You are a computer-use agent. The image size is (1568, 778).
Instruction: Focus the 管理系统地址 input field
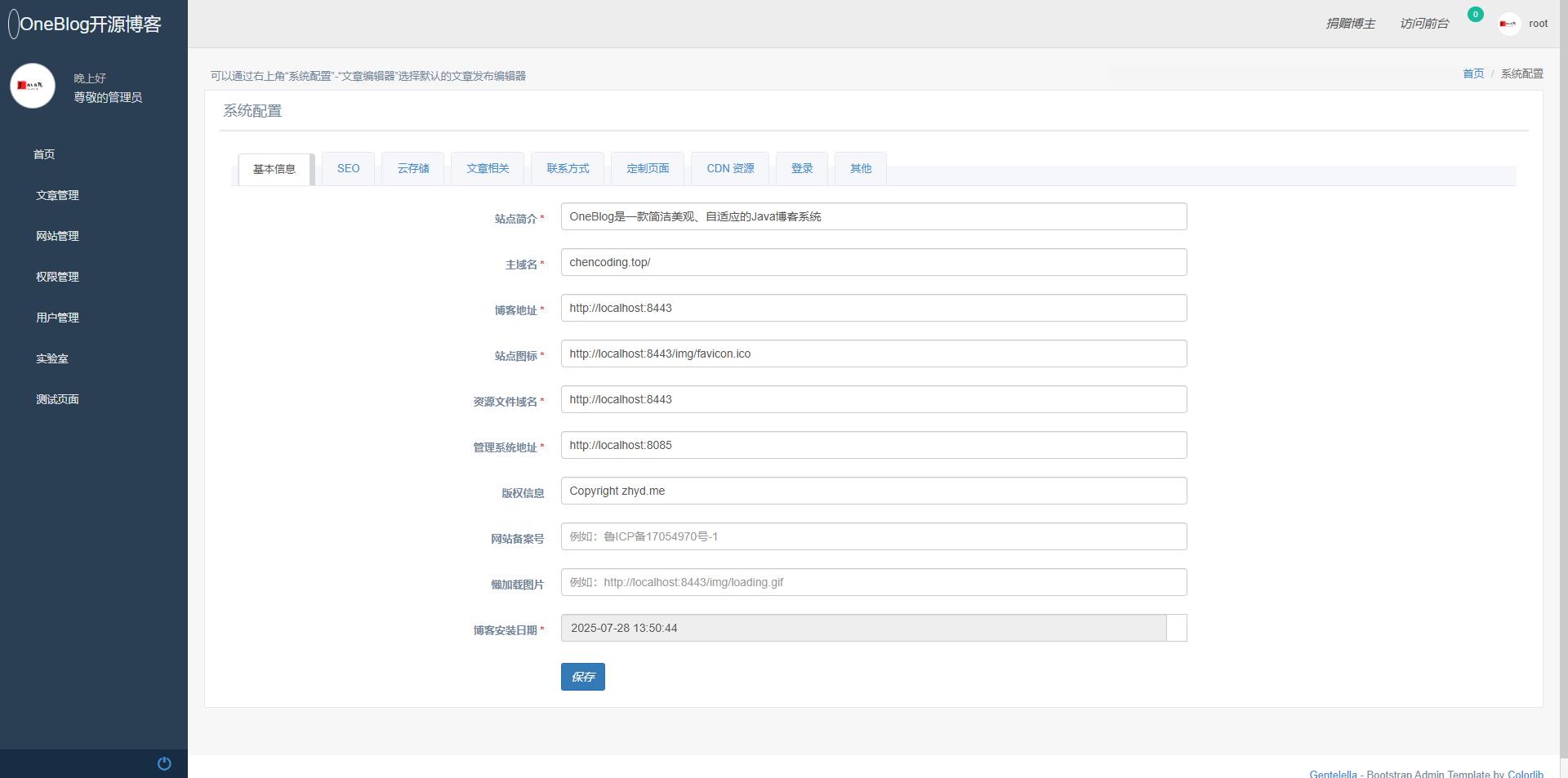874,445
